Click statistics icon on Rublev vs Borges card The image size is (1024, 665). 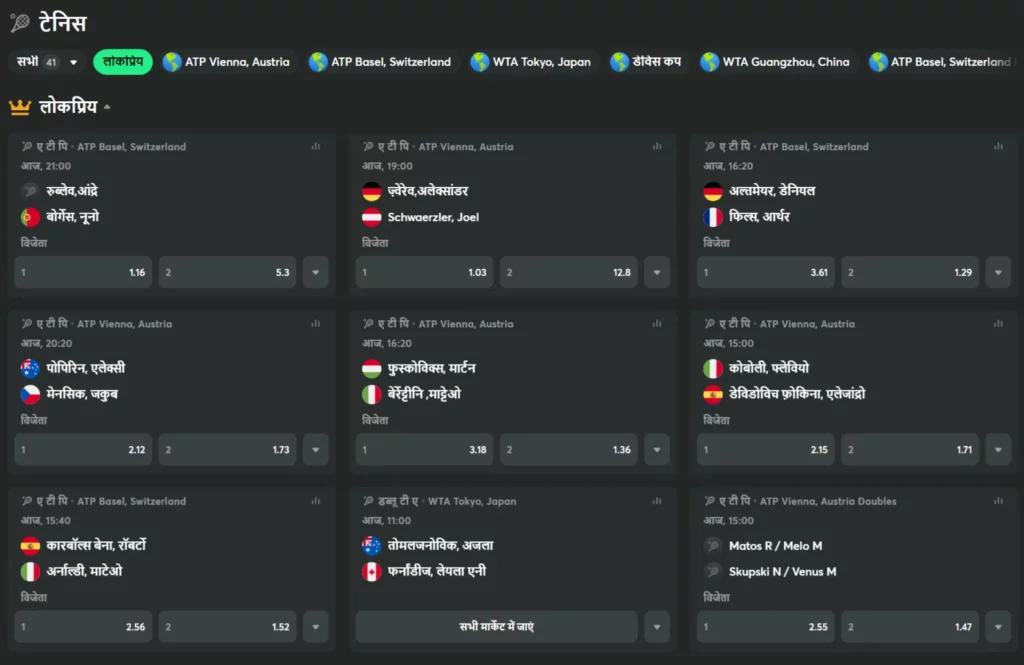coord(316,146)
